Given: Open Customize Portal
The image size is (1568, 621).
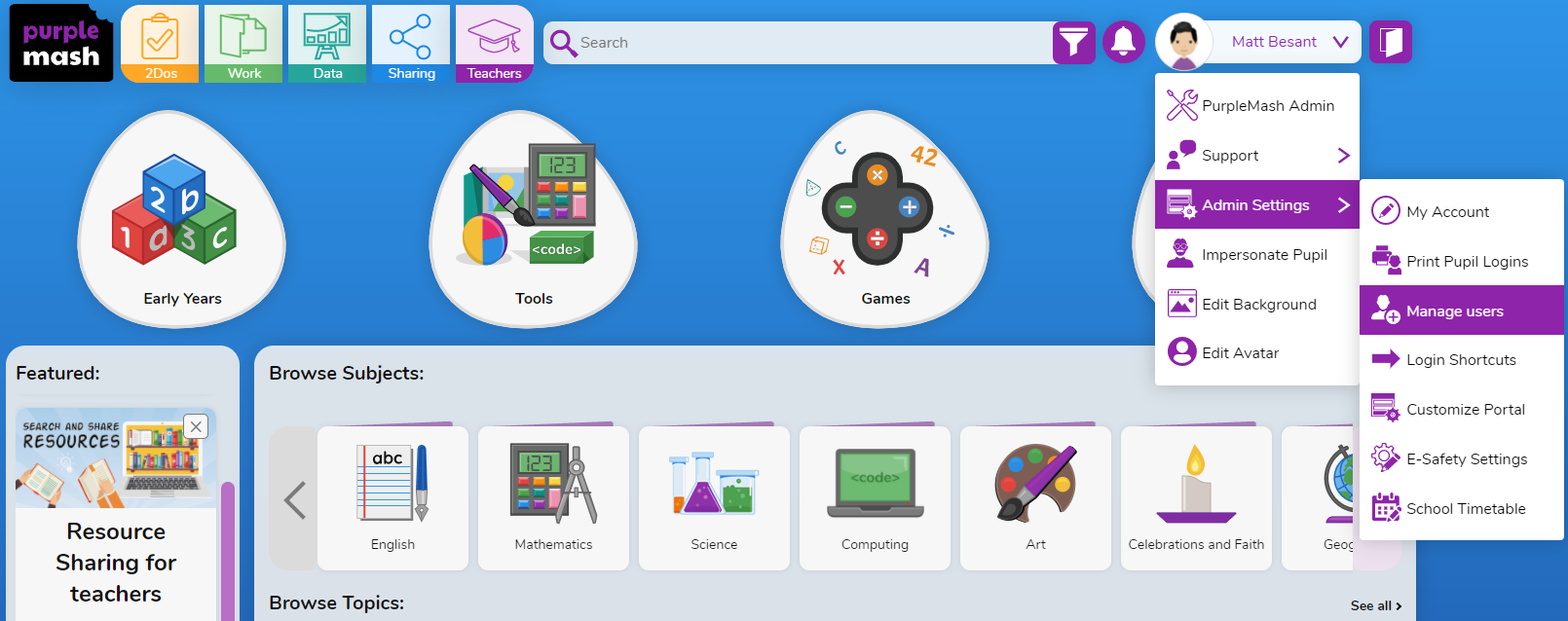Looking at the screenshot, I should [x=1462, y=409].
